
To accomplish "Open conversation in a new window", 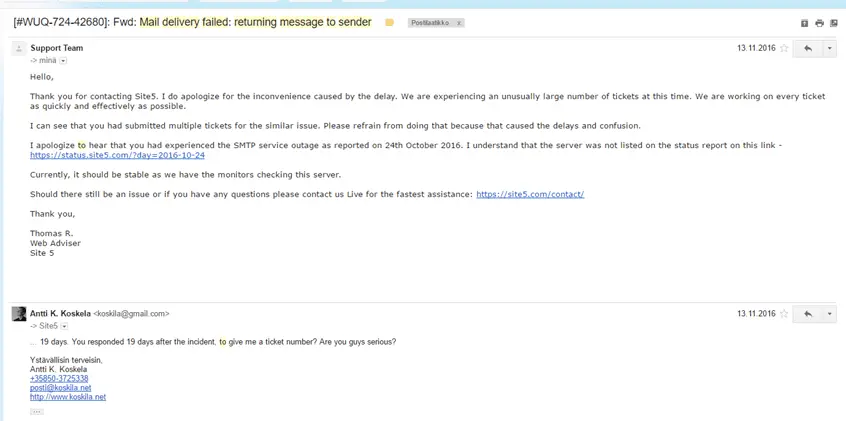I will click(x=833, y=22).
